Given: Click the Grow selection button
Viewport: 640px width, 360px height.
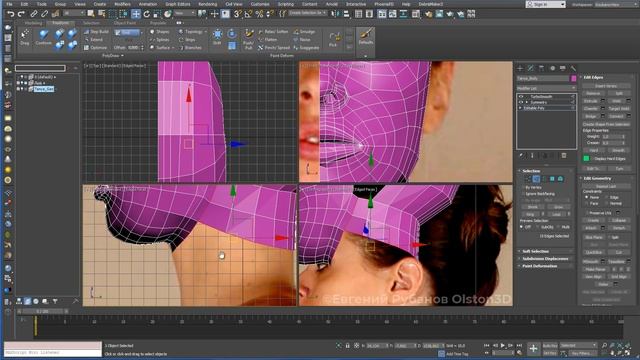Looking at the screenshot, I should [558, 207].
